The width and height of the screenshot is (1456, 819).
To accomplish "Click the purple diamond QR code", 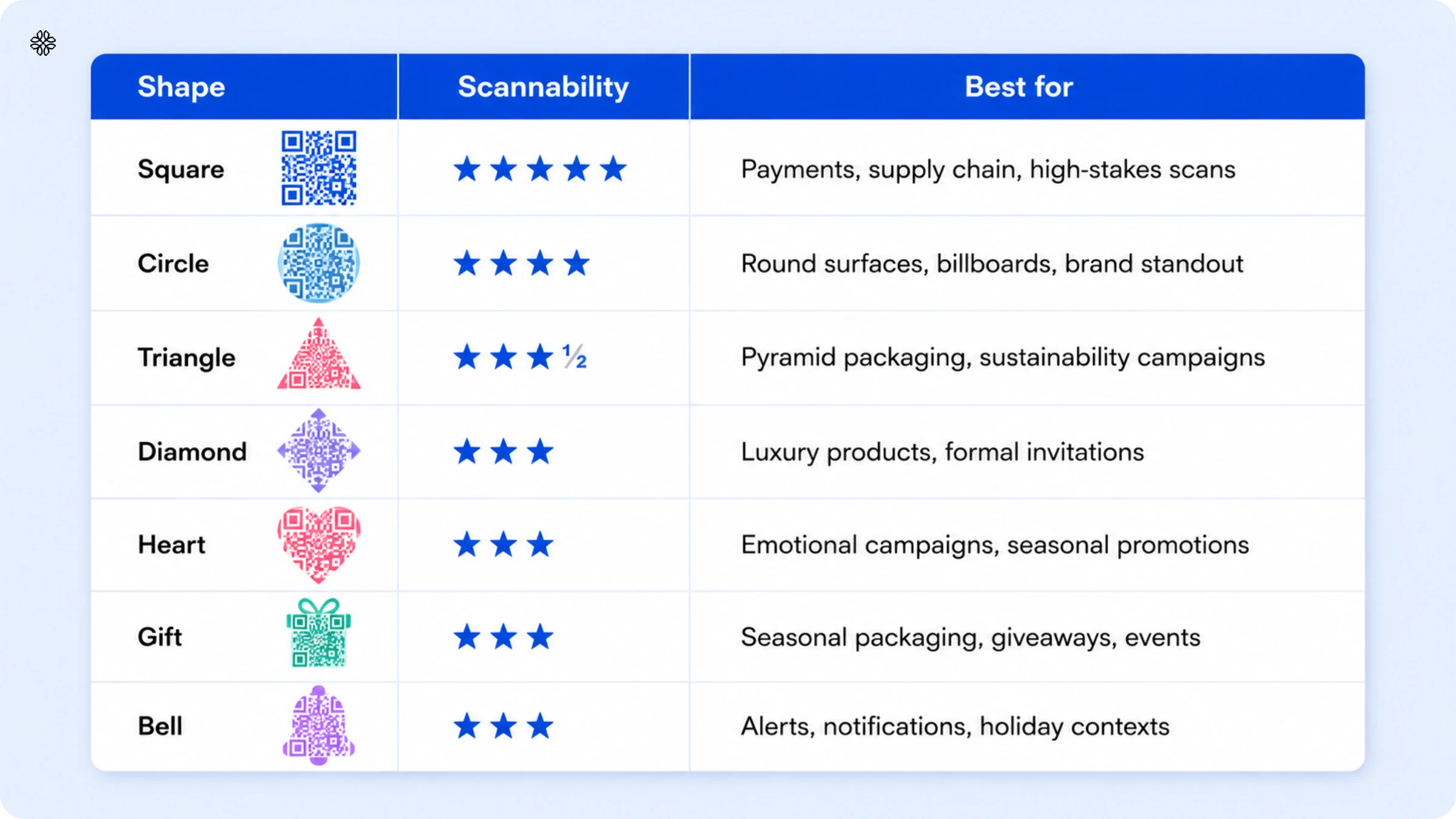I will 318,450.
